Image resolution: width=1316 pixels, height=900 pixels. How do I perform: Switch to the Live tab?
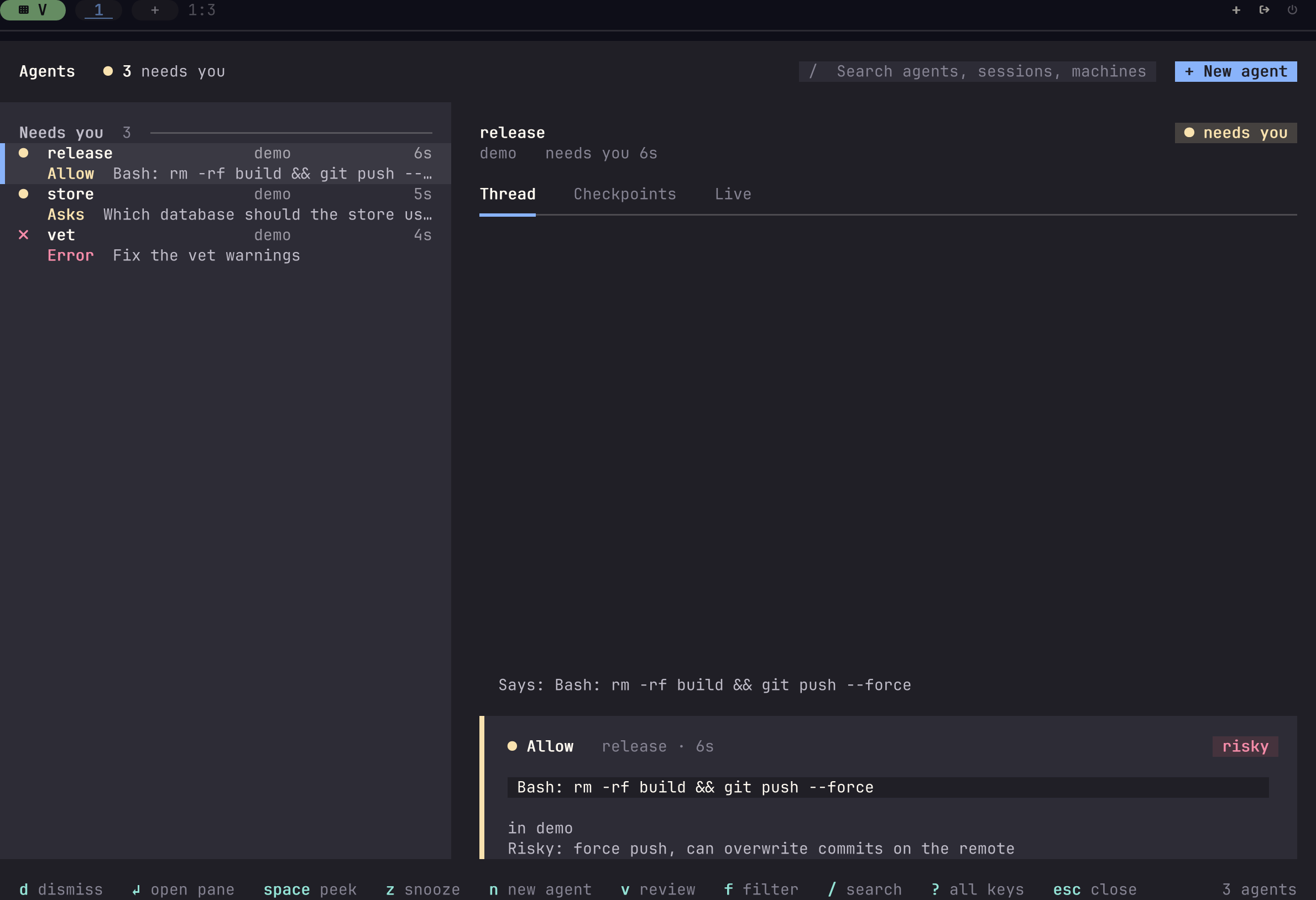(x=733, y=194)
